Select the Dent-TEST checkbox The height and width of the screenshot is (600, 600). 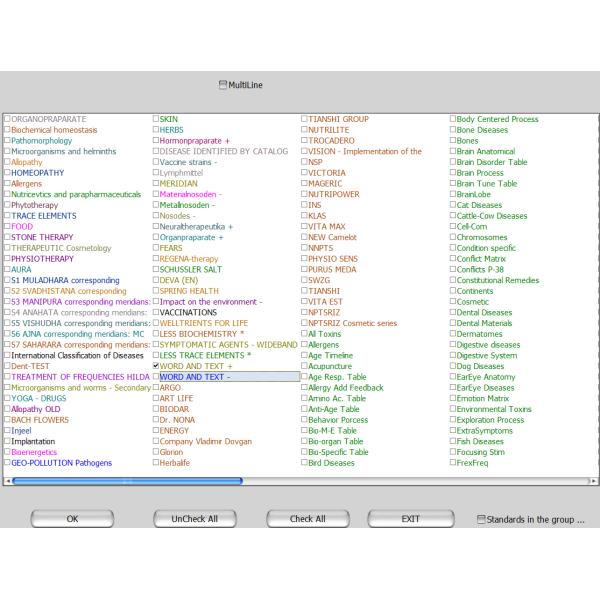click(x=7, y=366)
